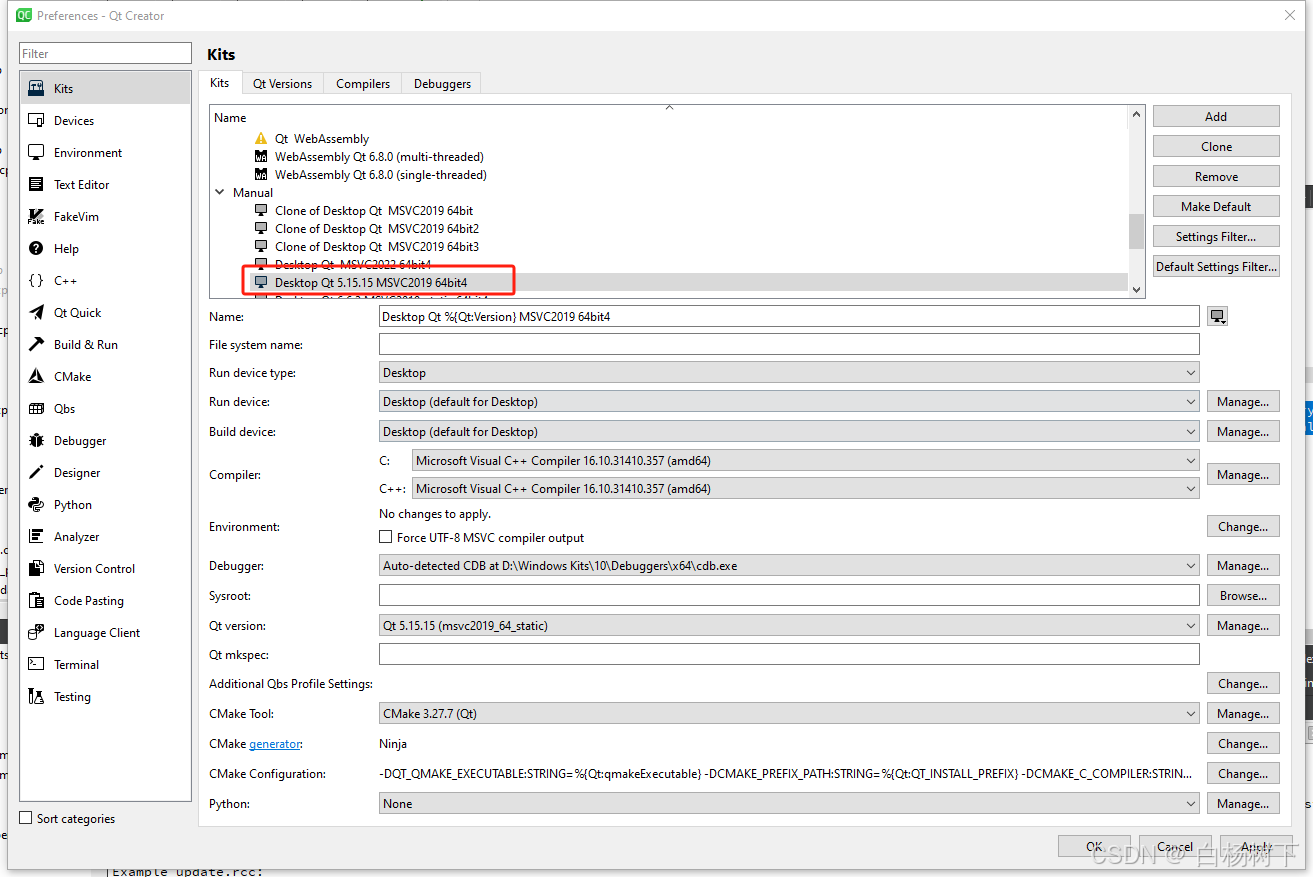
Task: Open the C++ compiler dropdown
Action: (x=806, y=489)
